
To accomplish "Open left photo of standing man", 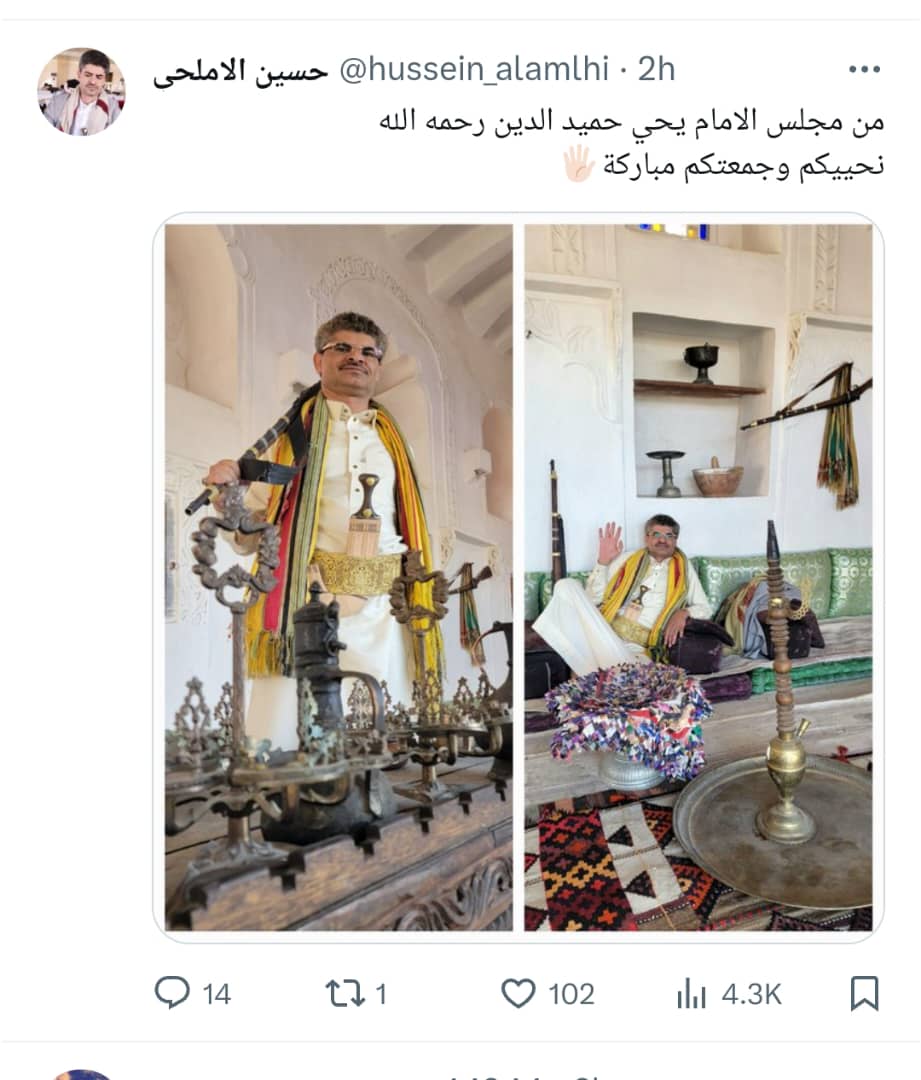I will pos(339,577).
